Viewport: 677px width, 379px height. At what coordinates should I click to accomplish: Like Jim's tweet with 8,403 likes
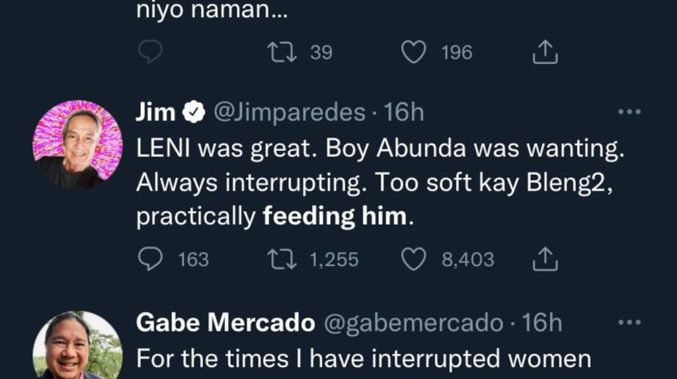[414, 259]
